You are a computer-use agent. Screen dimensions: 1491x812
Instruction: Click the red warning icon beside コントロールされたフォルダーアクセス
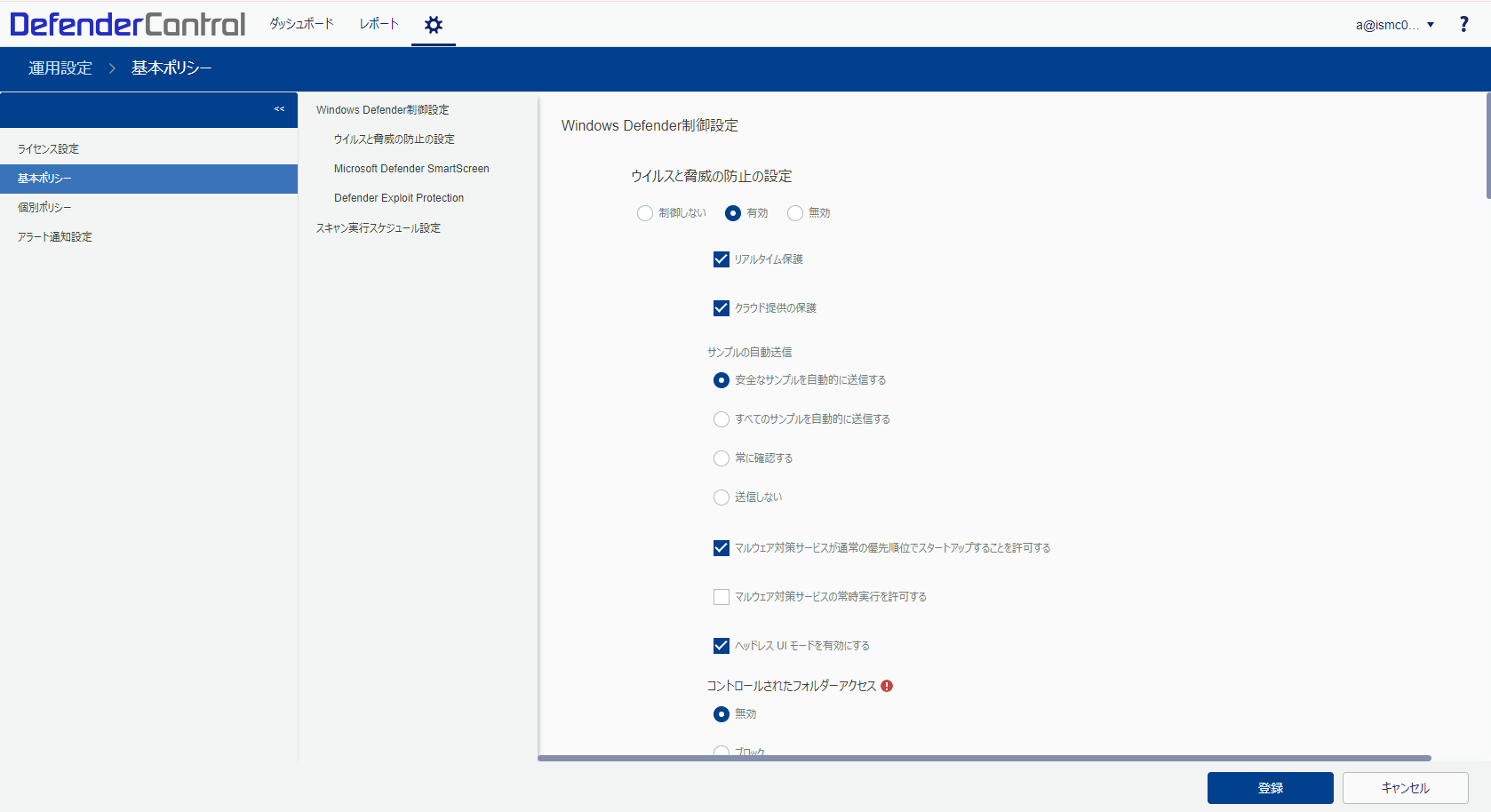tap(887, 686)
